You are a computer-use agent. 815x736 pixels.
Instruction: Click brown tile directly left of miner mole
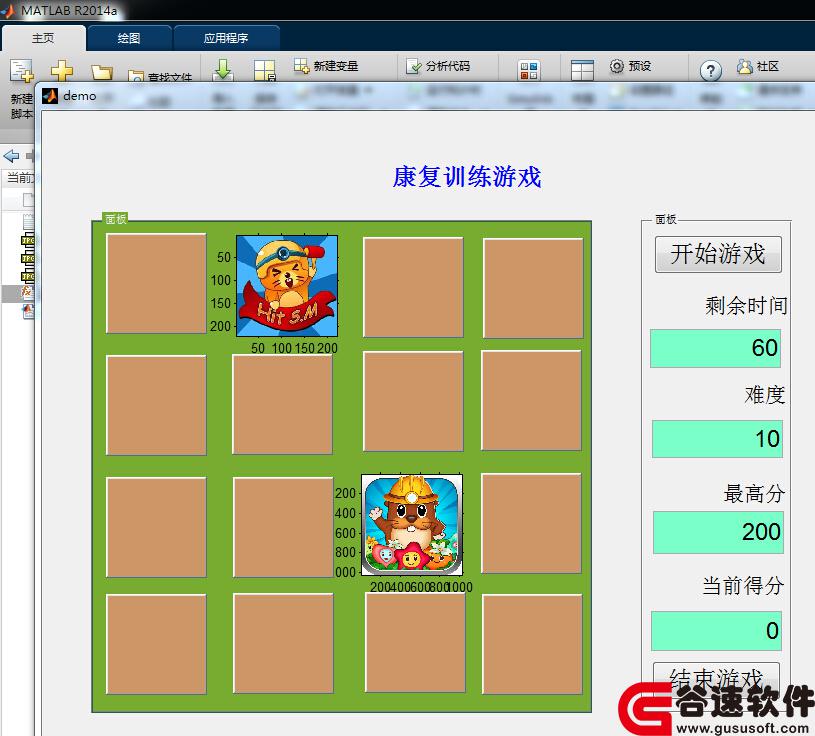[x=283, y=527]
